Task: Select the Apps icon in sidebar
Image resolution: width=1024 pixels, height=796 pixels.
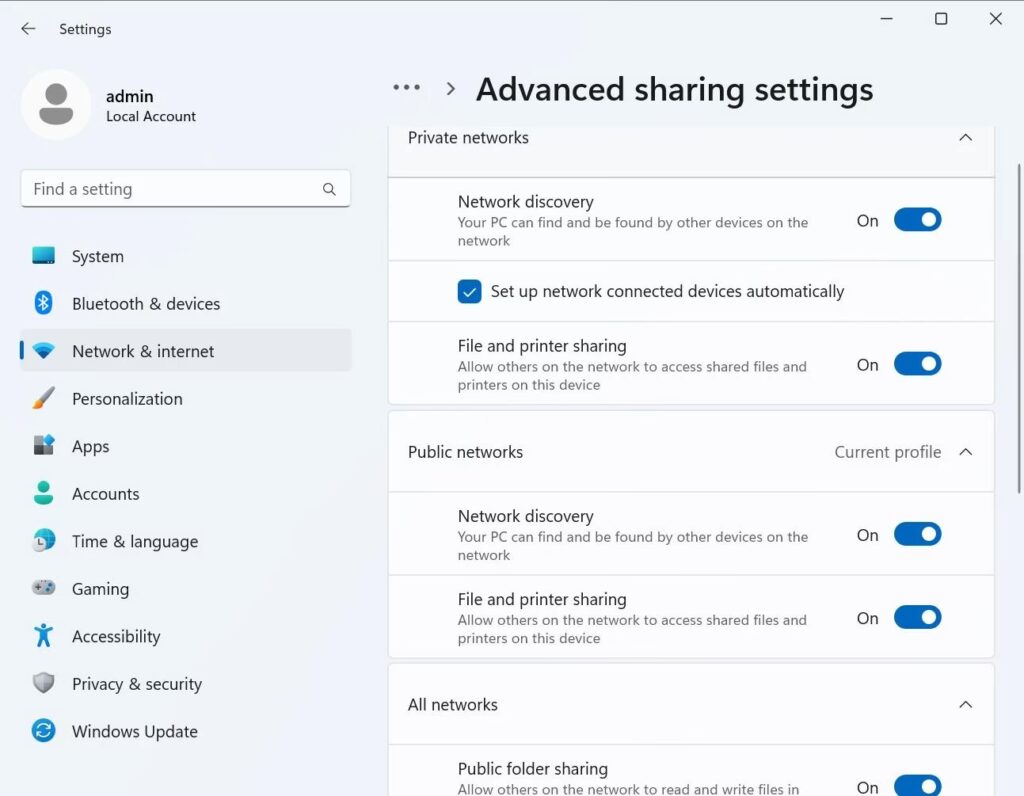Action: (43, 446)
